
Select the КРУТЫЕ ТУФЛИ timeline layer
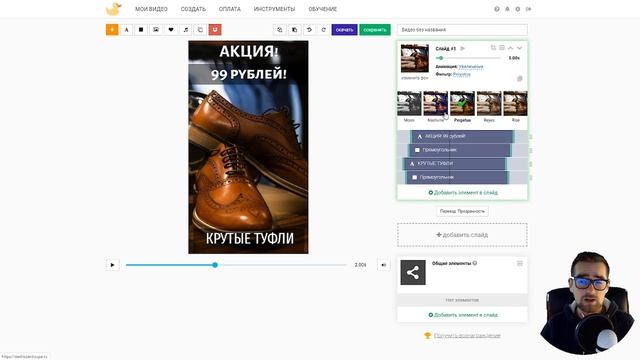(x=455, y=164)
